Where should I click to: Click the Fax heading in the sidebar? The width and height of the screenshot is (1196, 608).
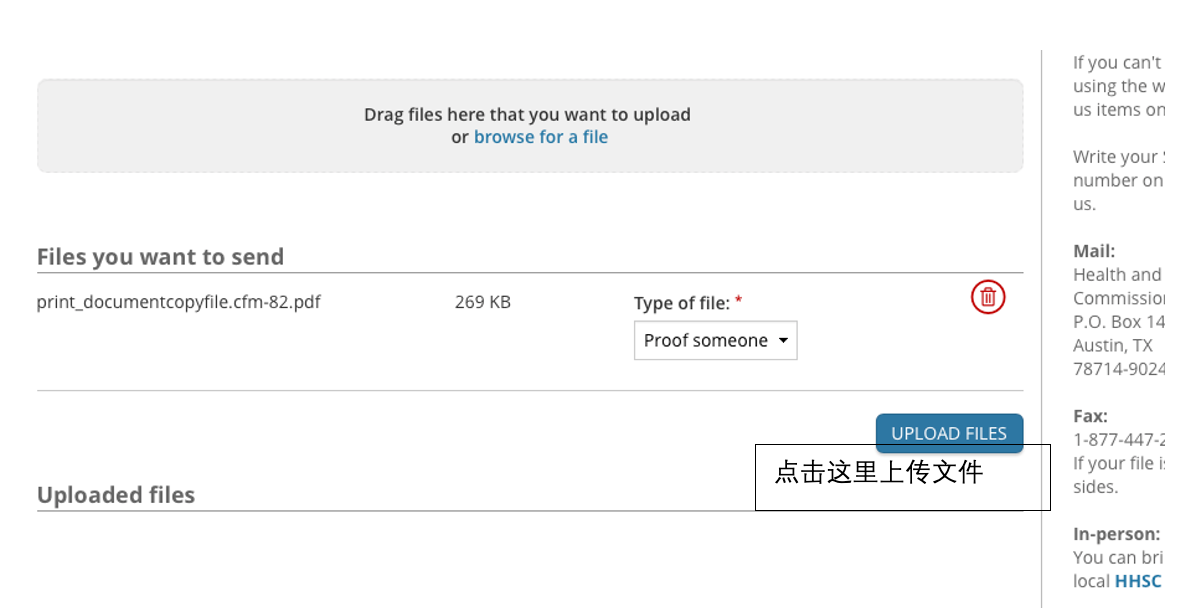(1090, 417)
